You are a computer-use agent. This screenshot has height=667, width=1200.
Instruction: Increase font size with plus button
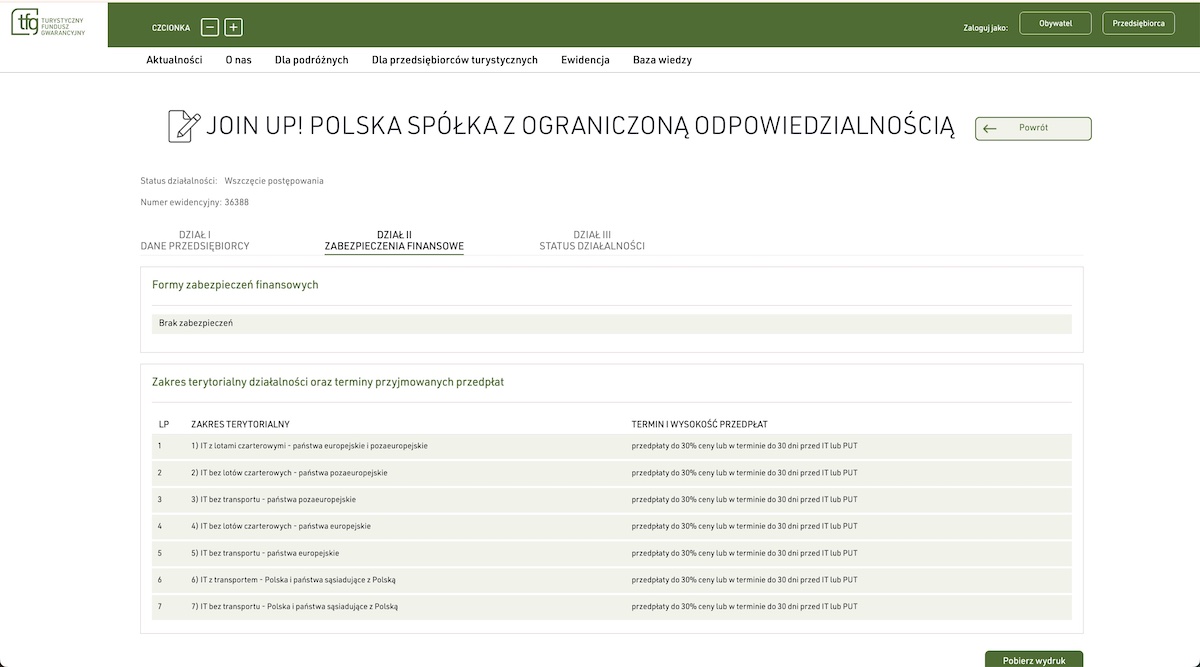click(x=233, y=28)
